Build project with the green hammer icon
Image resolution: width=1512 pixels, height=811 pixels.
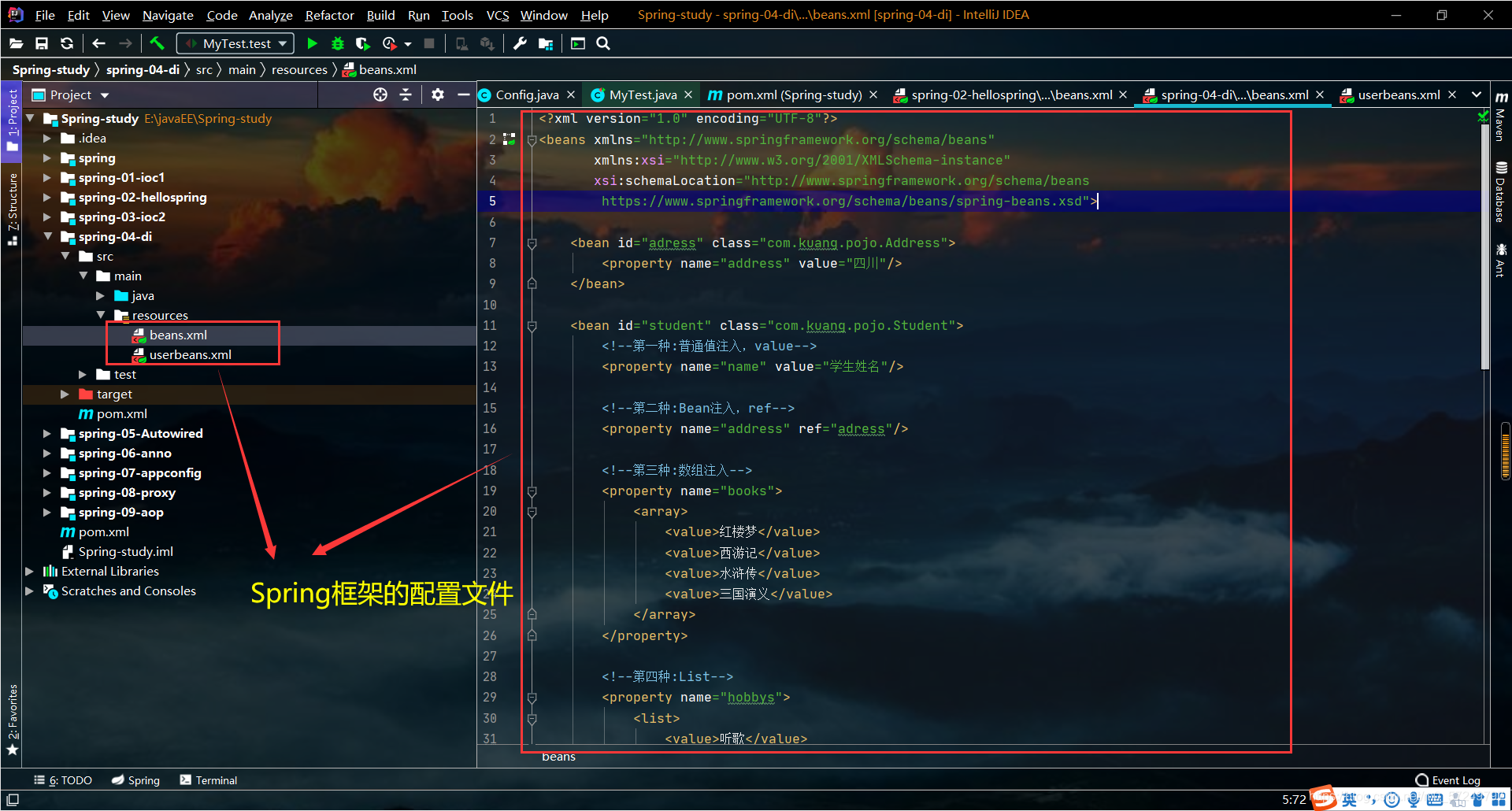pyautogui.click(x=157, y=44)
